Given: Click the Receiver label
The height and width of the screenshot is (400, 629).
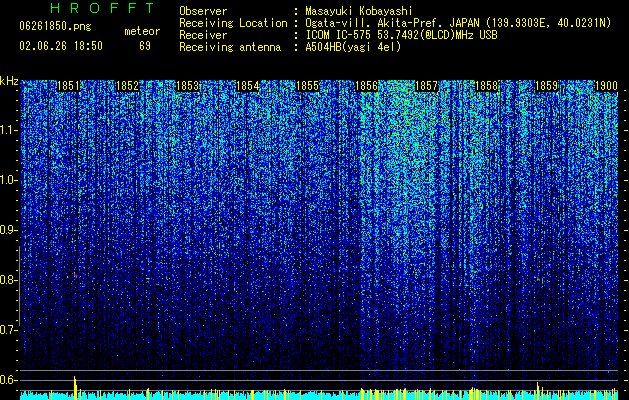Looking at the screenshot, I should pyautogui.click(x=203, y=35).
